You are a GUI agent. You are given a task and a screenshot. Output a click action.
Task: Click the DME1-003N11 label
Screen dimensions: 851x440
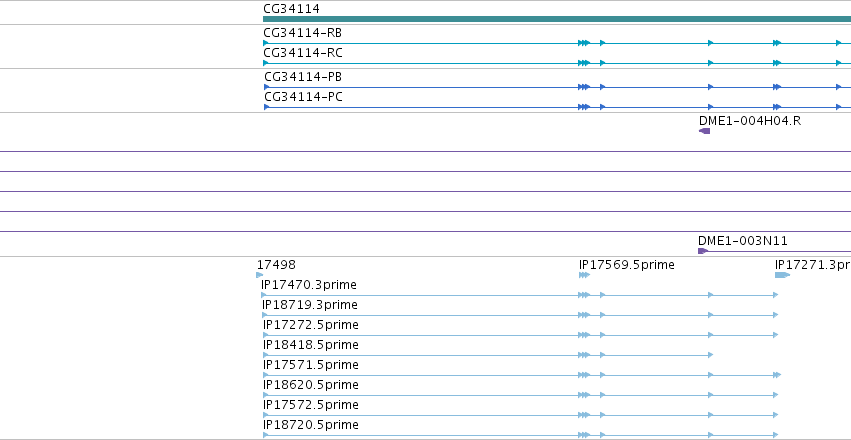(x=743, y=241)
